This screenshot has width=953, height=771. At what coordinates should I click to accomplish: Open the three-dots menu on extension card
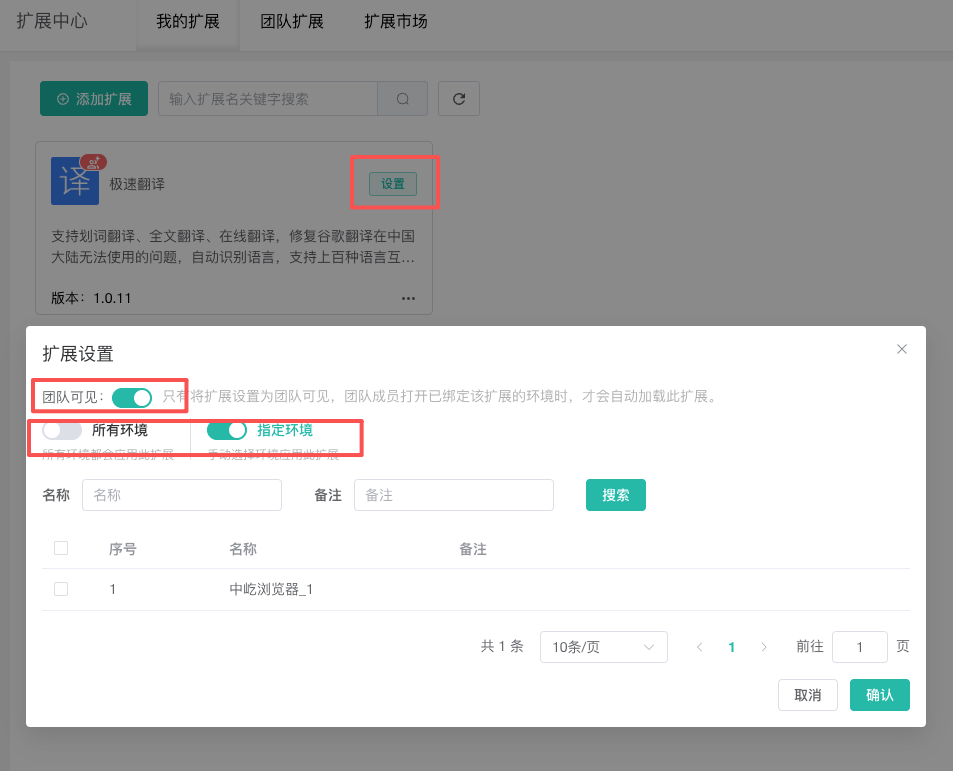tap(408, 298)
